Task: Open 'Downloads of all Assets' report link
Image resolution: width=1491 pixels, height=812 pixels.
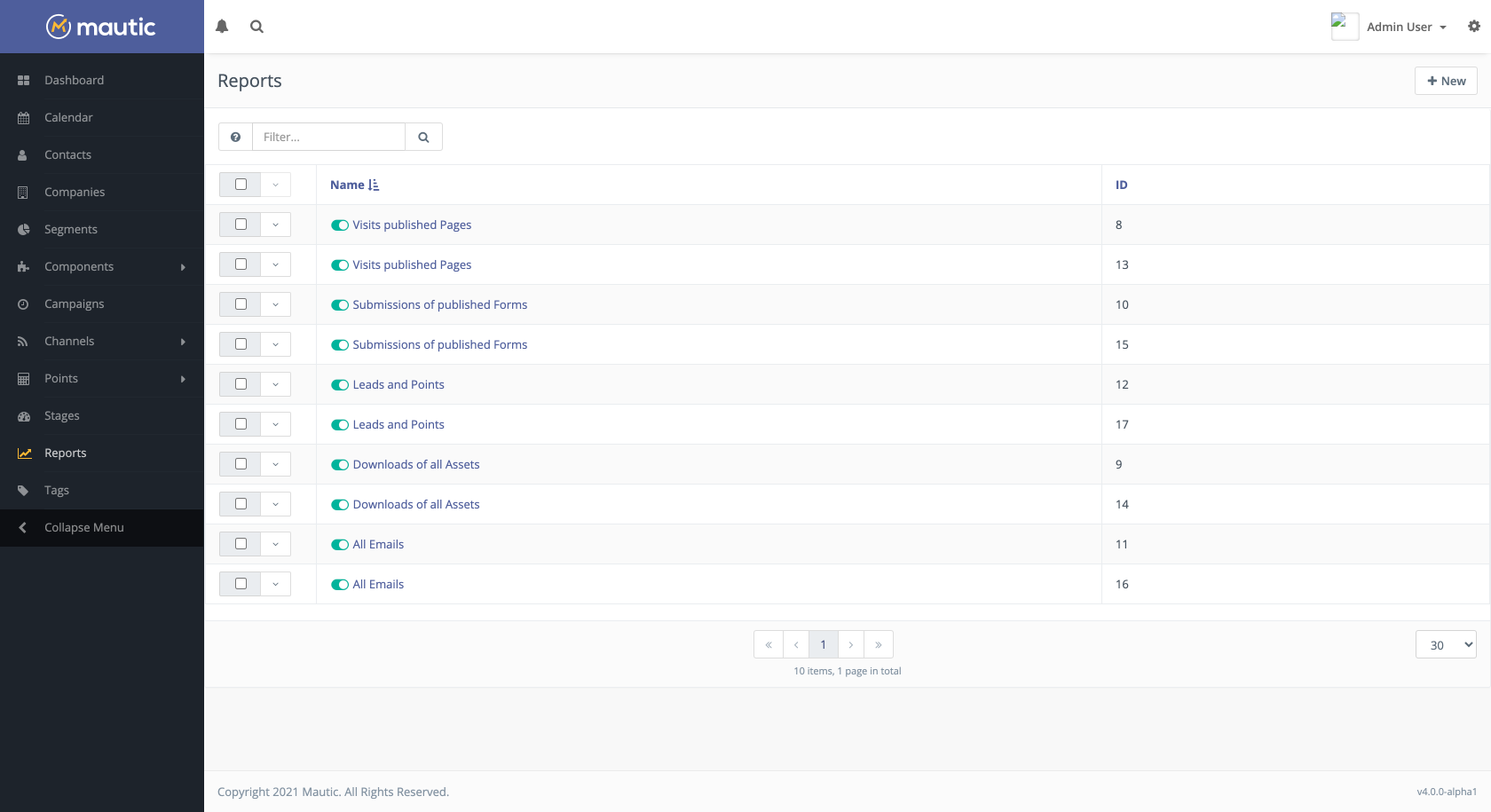Action: [x=415, y=464]
